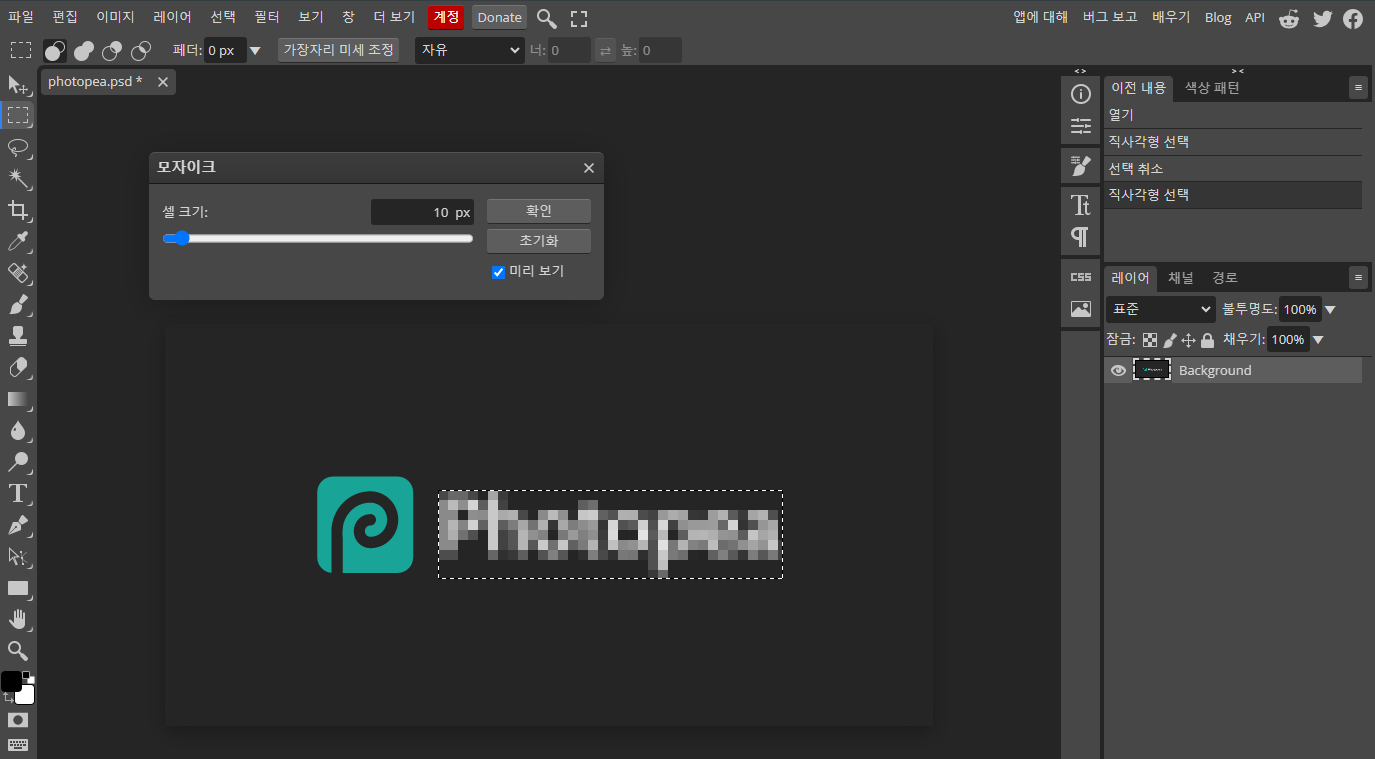Screen dimensions: 1375x759
Task: Open the 파일 menu
Action: (21, 17)
